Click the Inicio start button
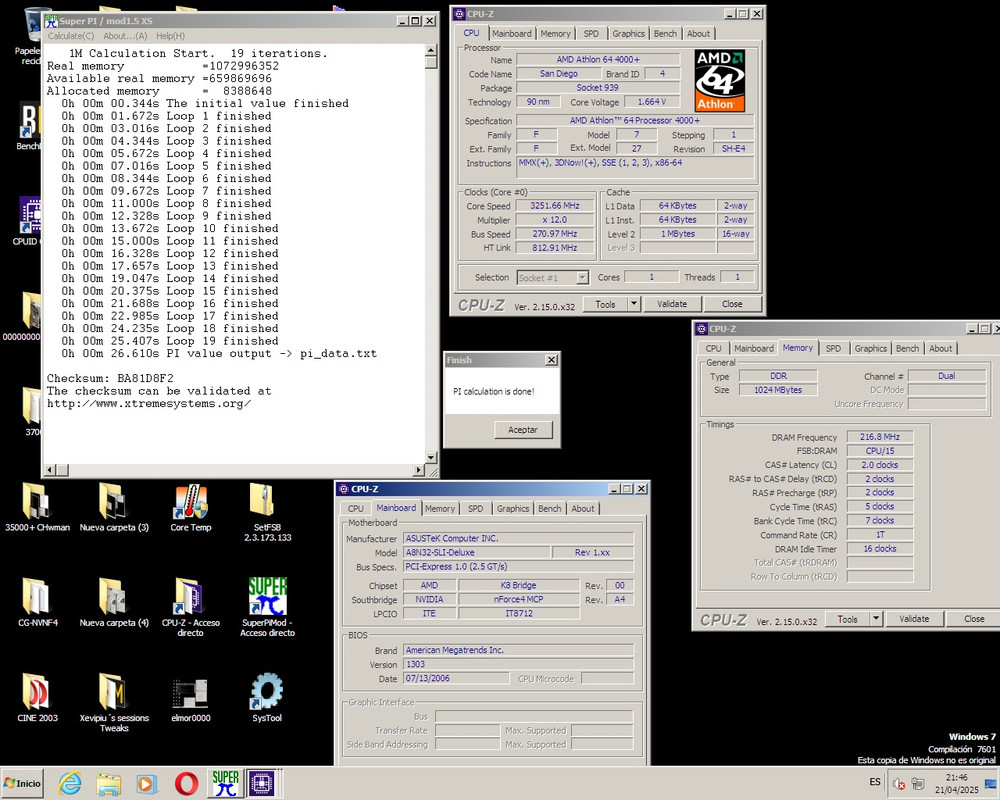The width and height of the screenshot is (1000, 800). tap(22, 783)
